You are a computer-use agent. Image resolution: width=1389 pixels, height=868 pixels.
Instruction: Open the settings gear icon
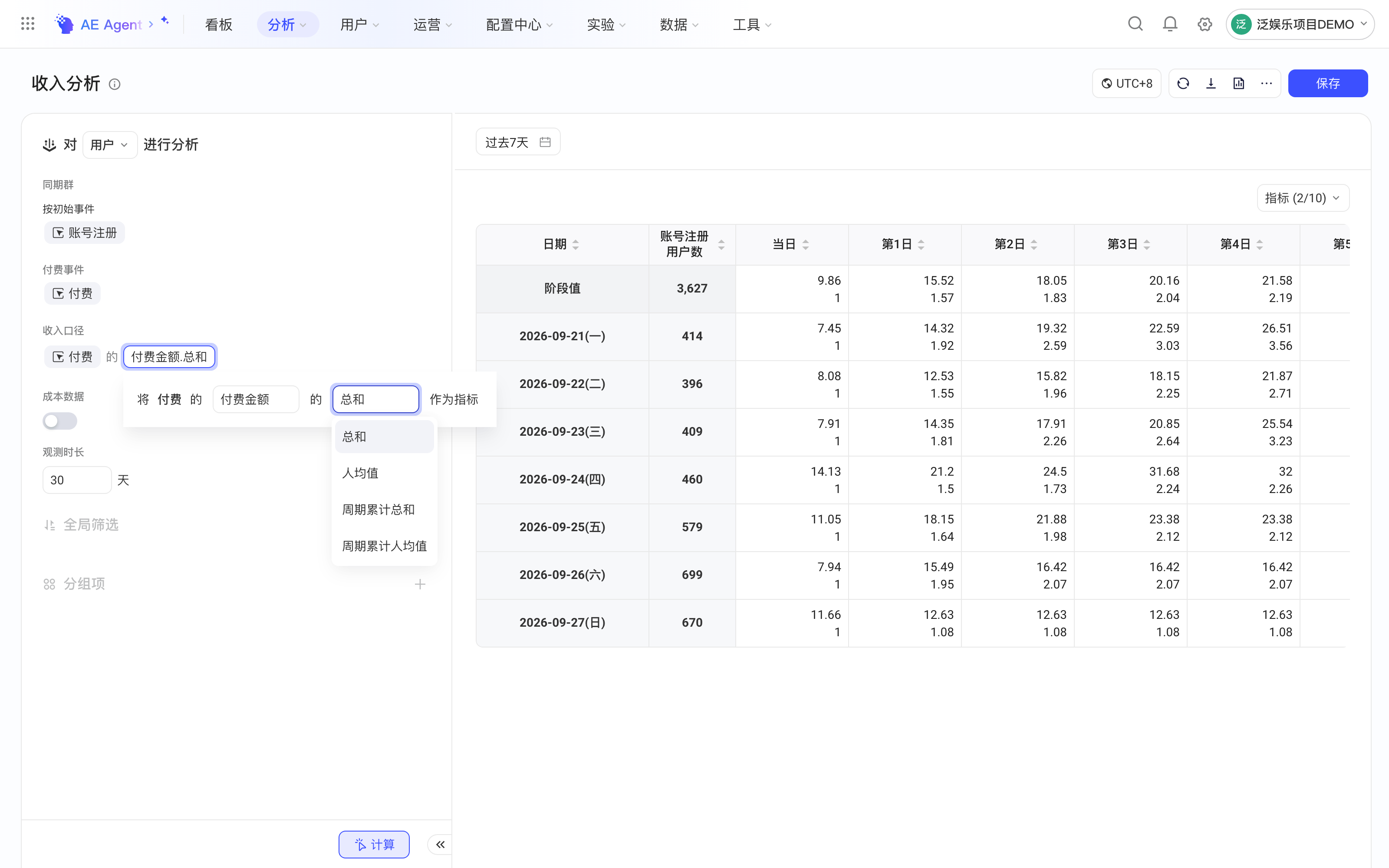(x=1205, y=24)
